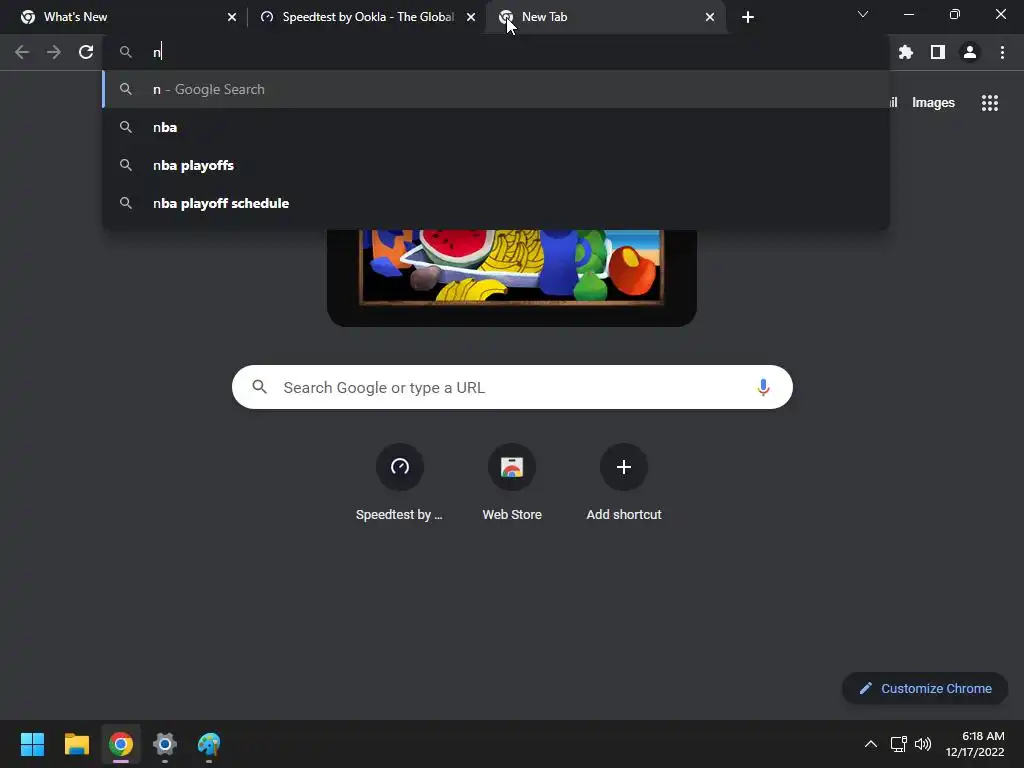Select the 'n - Google Search' suggestion
Screen dimensions: 1024x768
click(496, 89)
